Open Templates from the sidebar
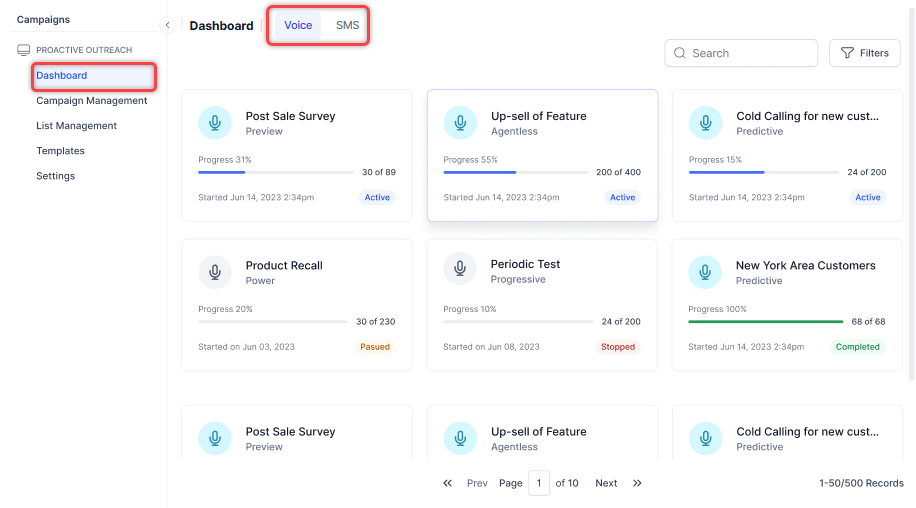 [61, 150]
